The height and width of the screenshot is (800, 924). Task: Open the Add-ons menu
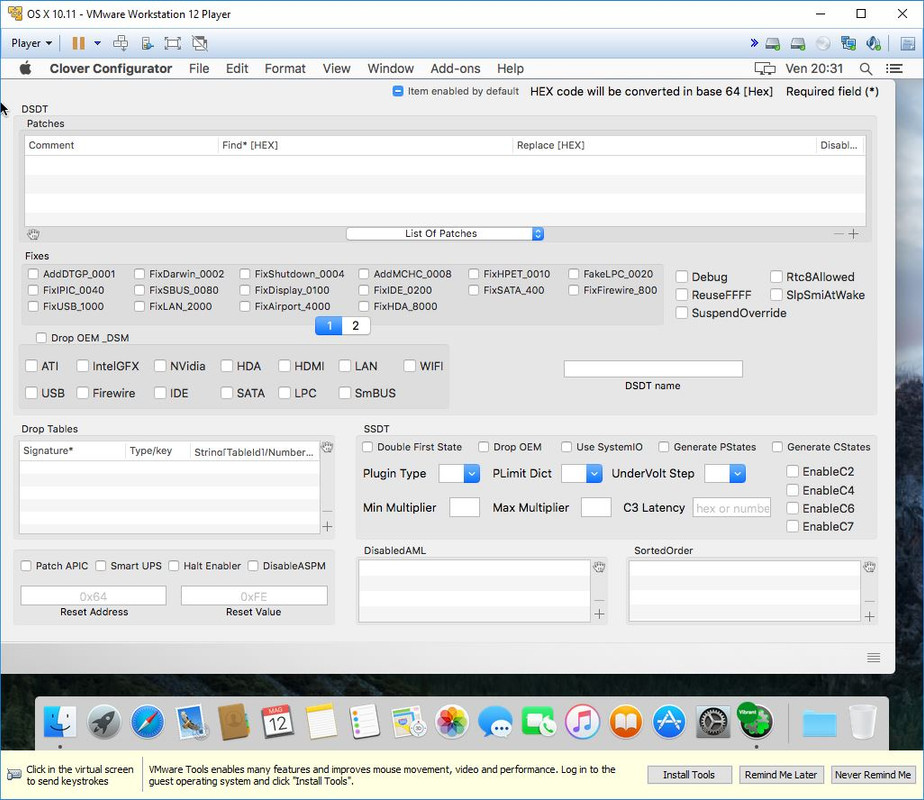[456, 68]
